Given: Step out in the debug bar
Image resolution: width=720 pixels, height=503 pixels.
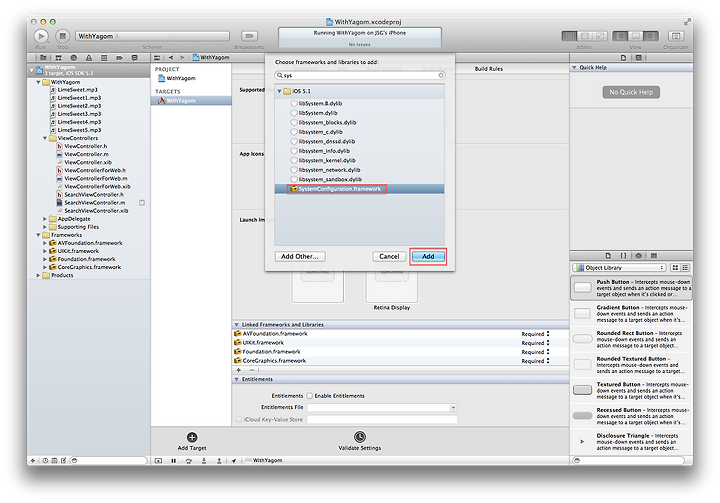Looking at the screenshot, I should [x=219, y=460].
